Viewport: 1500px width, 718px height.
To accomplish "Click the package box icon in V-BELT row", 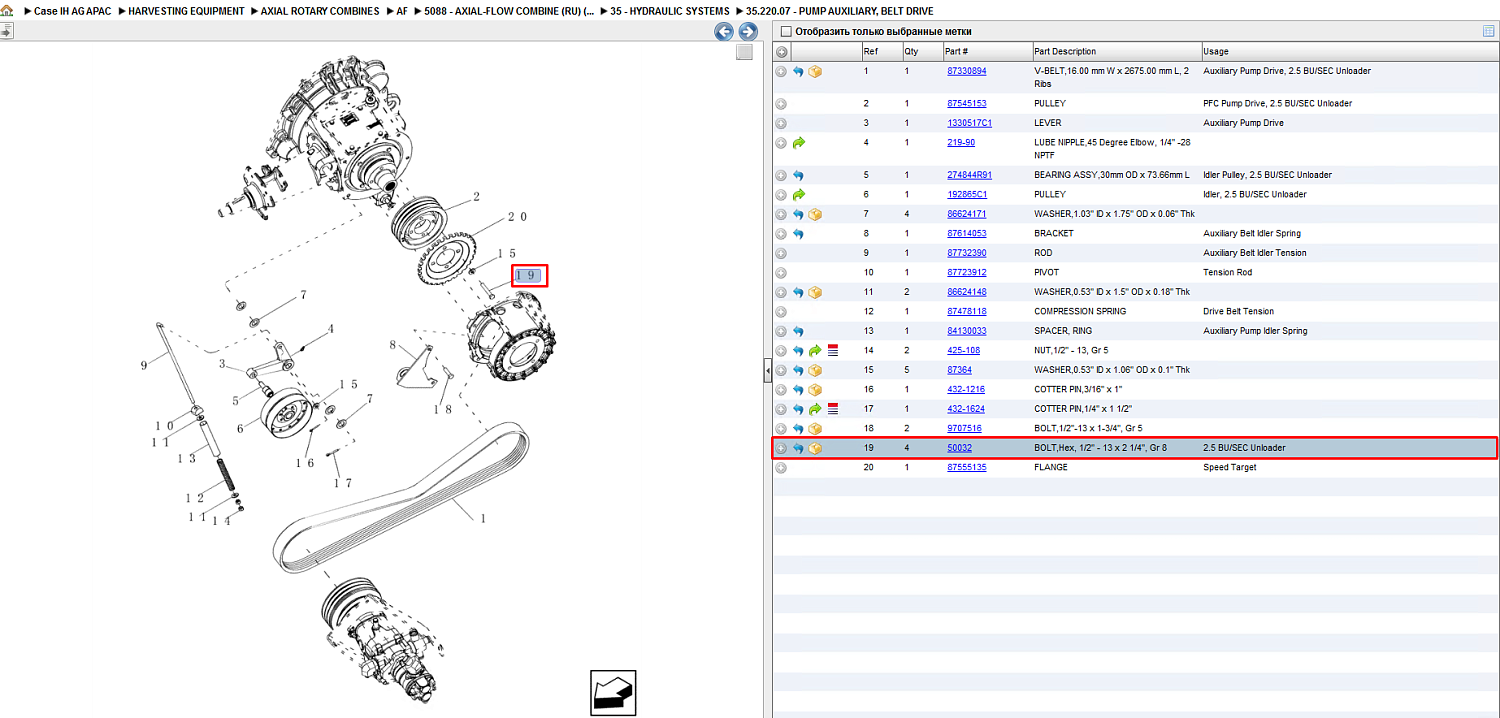I will coord(815,72).
